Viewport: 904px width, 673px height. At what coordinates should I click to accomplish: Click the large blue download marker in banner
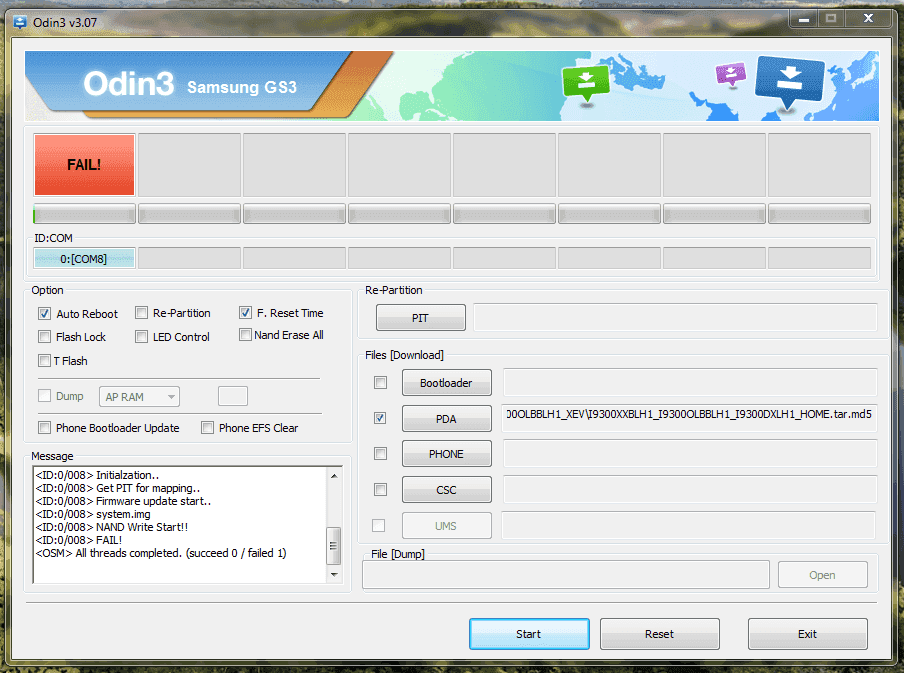[x=789, y=82]
